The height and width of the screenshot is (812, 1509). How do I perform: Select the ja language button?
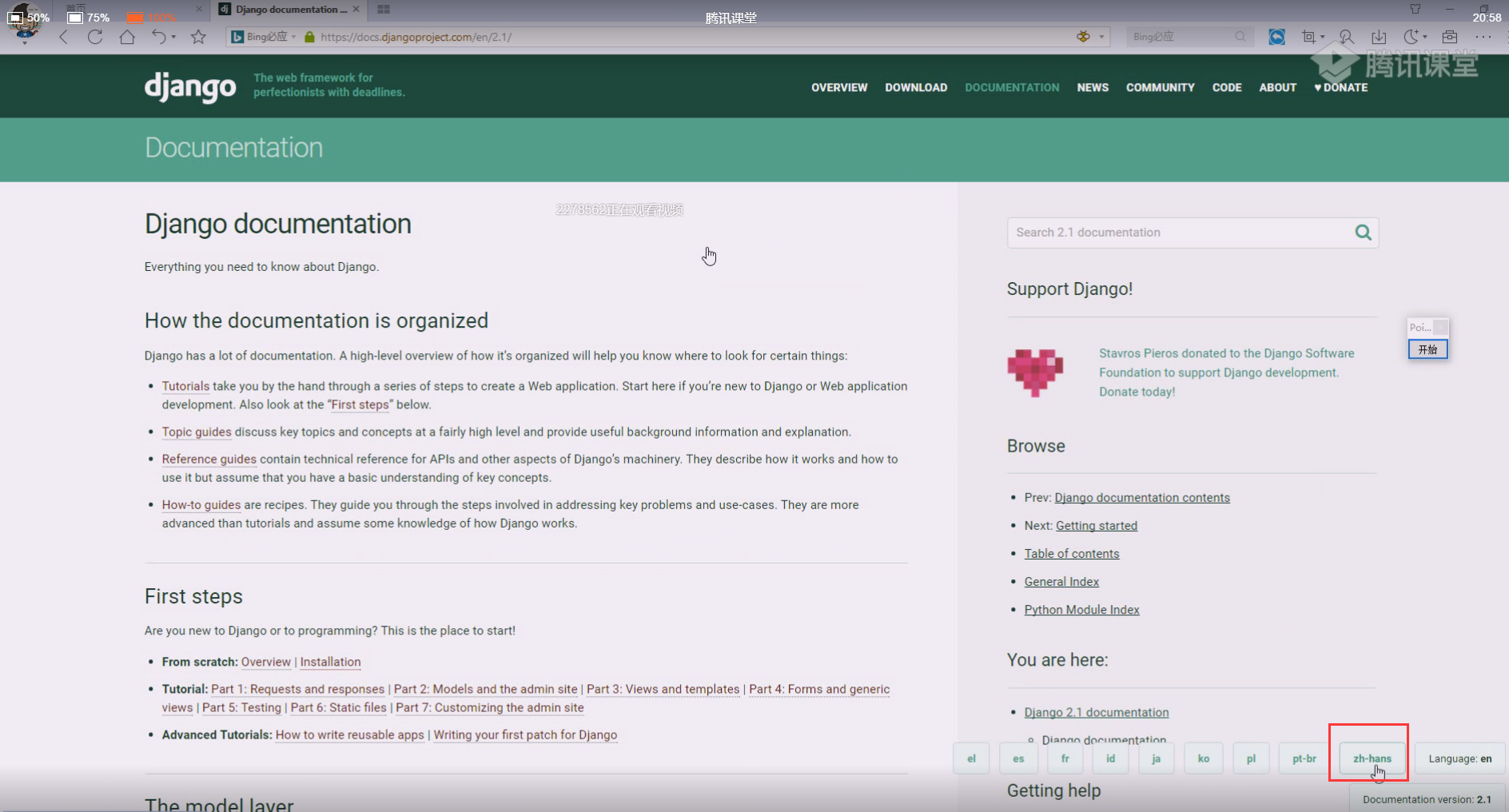coord(1156,758)
